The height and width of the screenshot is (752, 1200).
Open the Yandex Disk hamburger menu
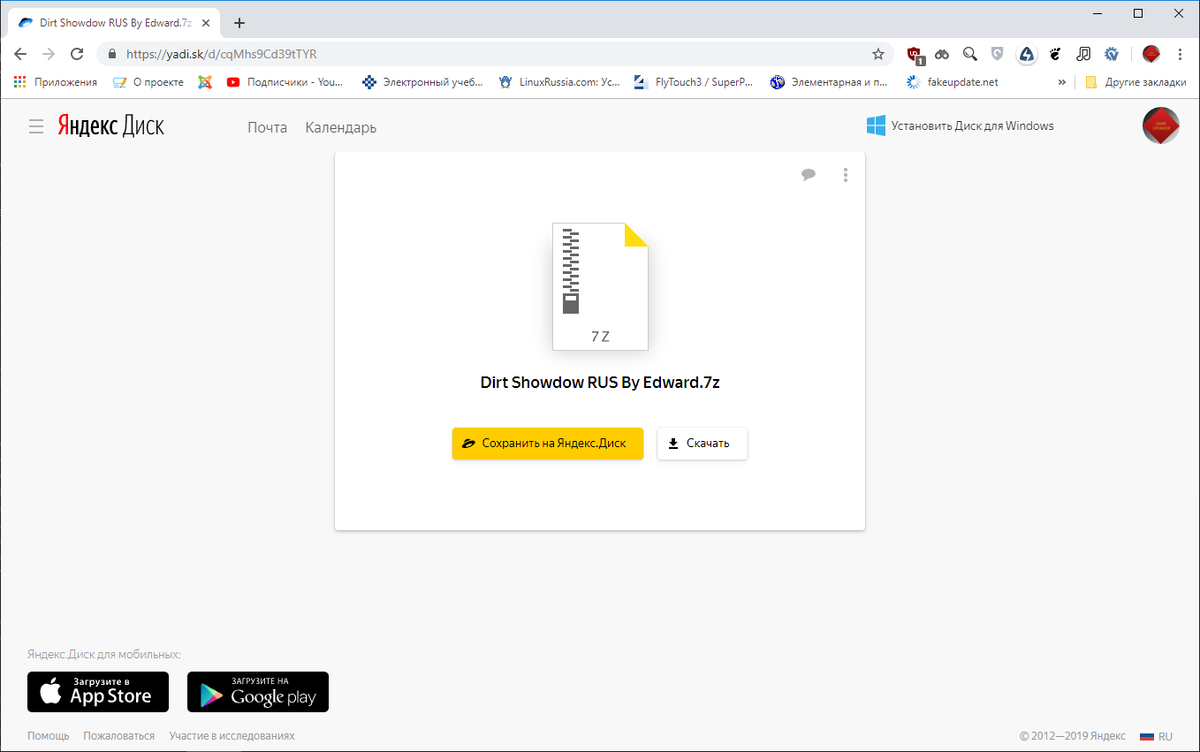tap(37, 126)
